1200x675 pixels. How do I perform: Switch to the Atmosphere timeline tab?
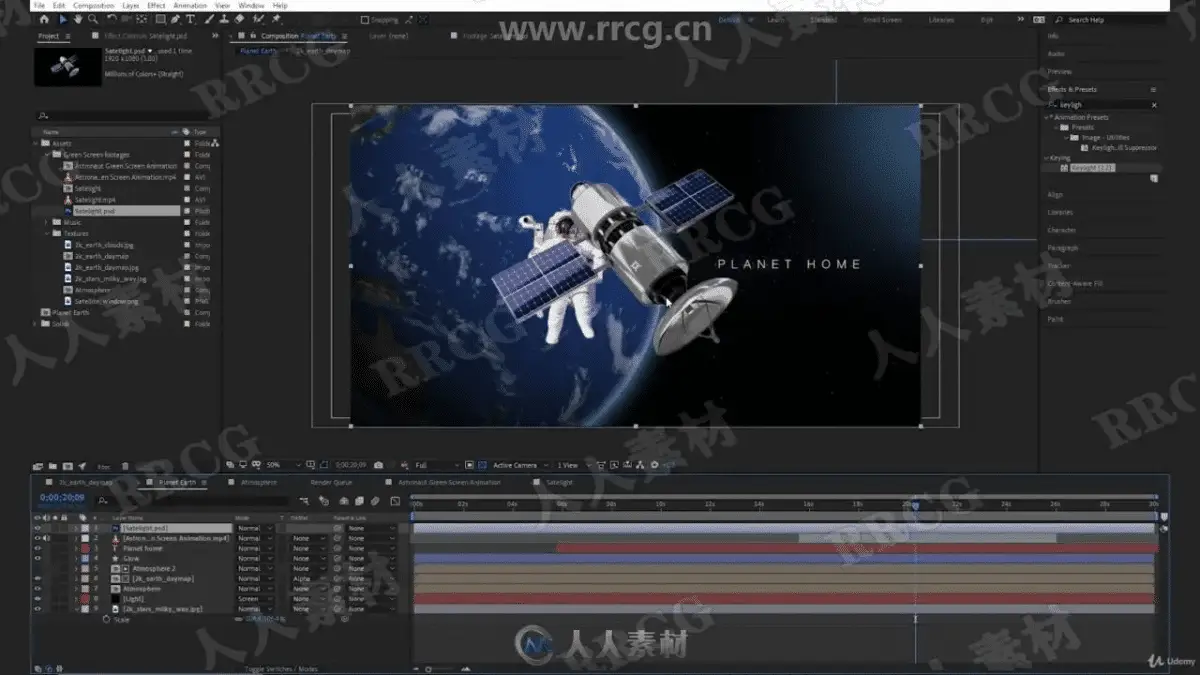click(x=259, y=482)
